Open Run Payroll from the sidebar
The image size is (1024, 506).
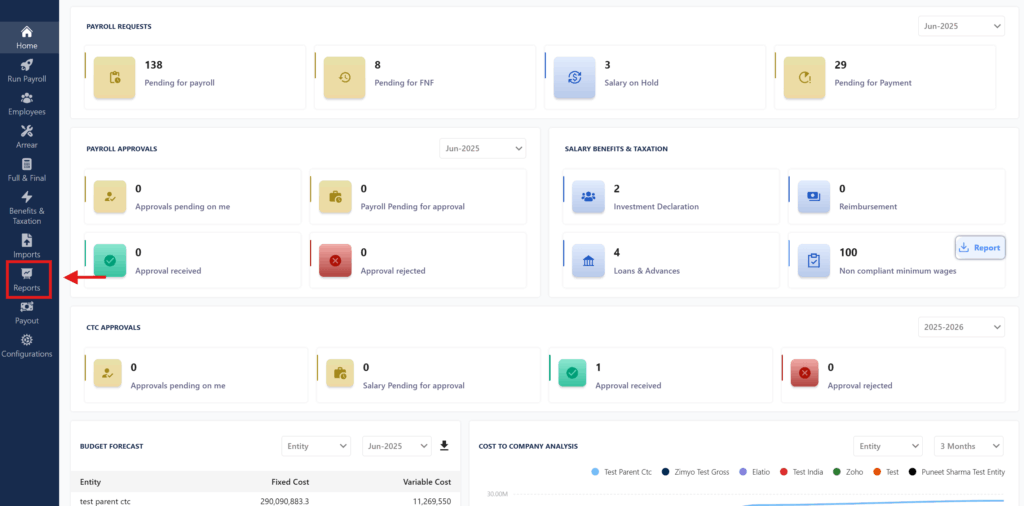click(x=27, y=70)
